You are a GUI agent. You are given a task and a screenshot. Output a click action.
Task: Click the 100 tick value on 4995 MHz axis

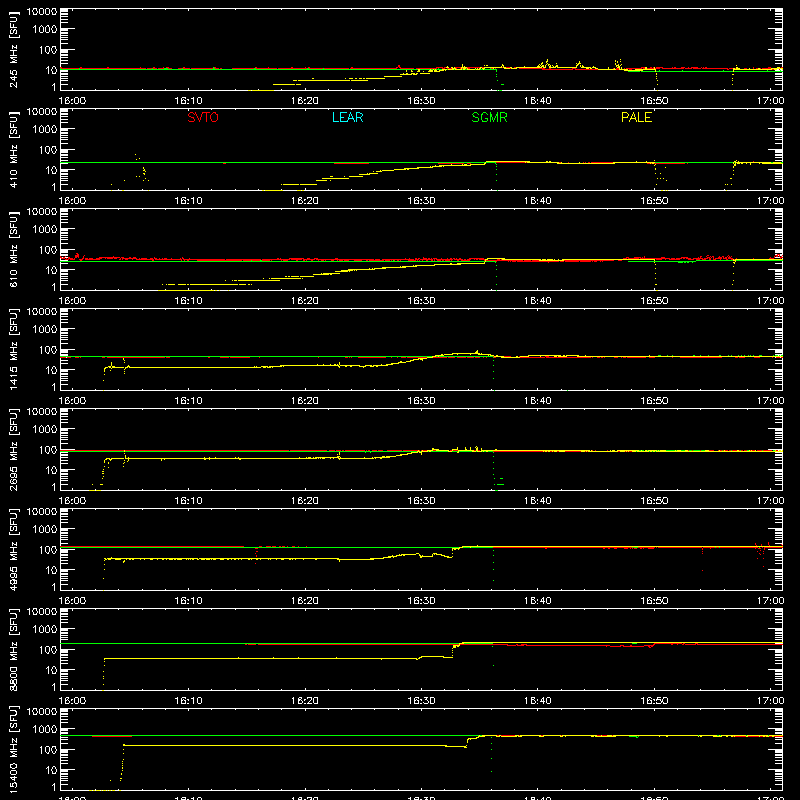click(x=48, y=549)
